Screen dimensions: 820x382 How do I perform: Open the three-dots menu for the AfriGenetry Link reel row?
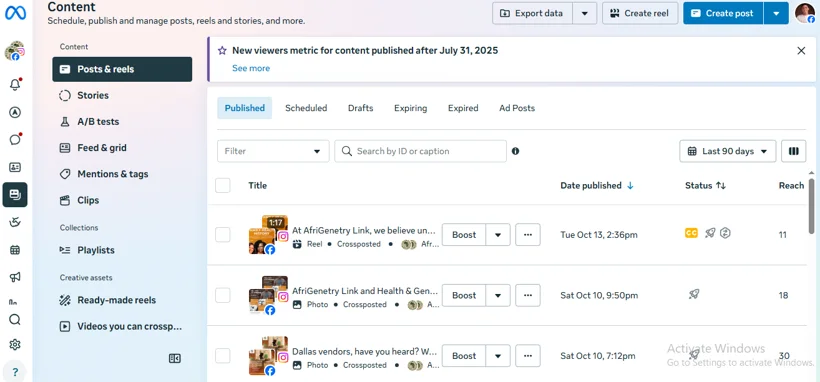(528, 234)
